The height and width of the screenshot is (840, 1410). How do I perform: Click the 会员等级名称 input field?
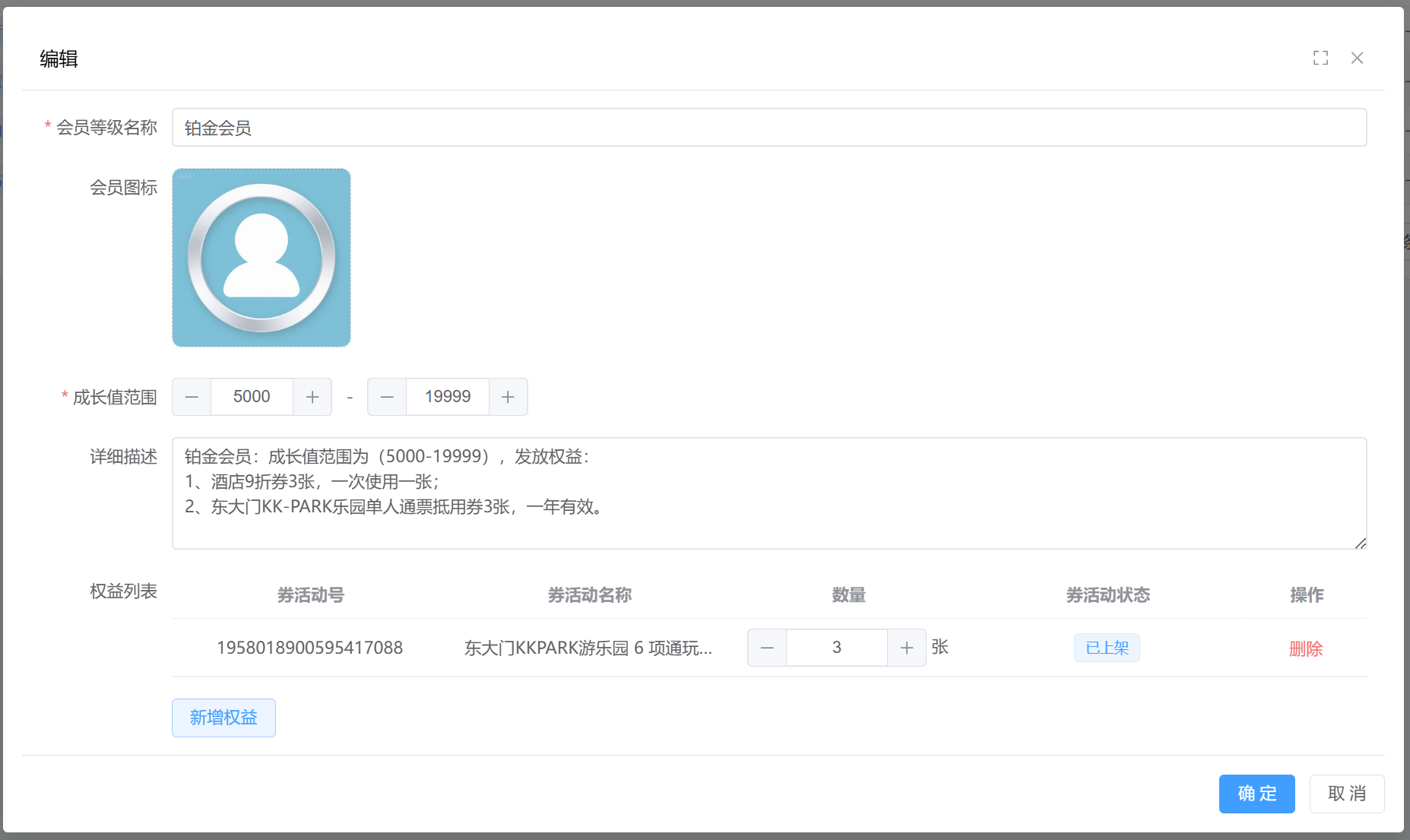coord(768,128)
